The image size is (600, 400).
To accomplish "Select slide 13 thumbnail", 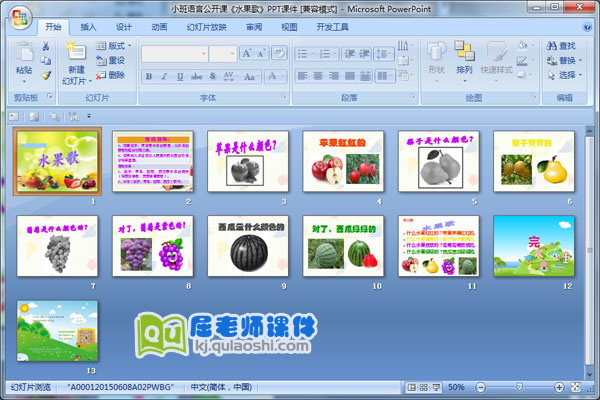I will click(57, 331).
